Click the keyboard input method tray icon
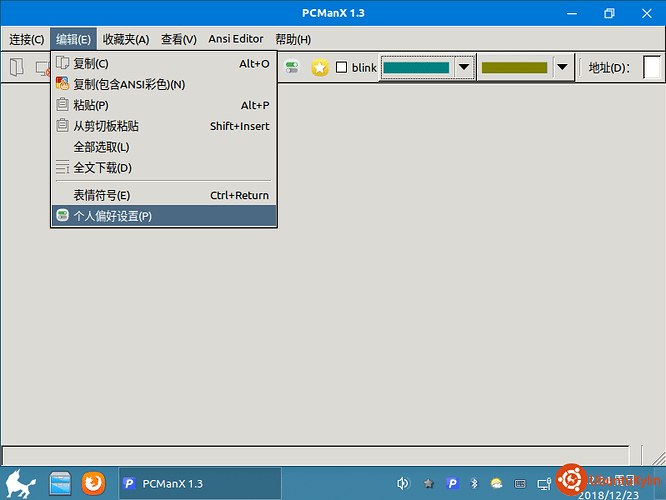This screenshot has width=666, height=500. [x=520, y=484]
